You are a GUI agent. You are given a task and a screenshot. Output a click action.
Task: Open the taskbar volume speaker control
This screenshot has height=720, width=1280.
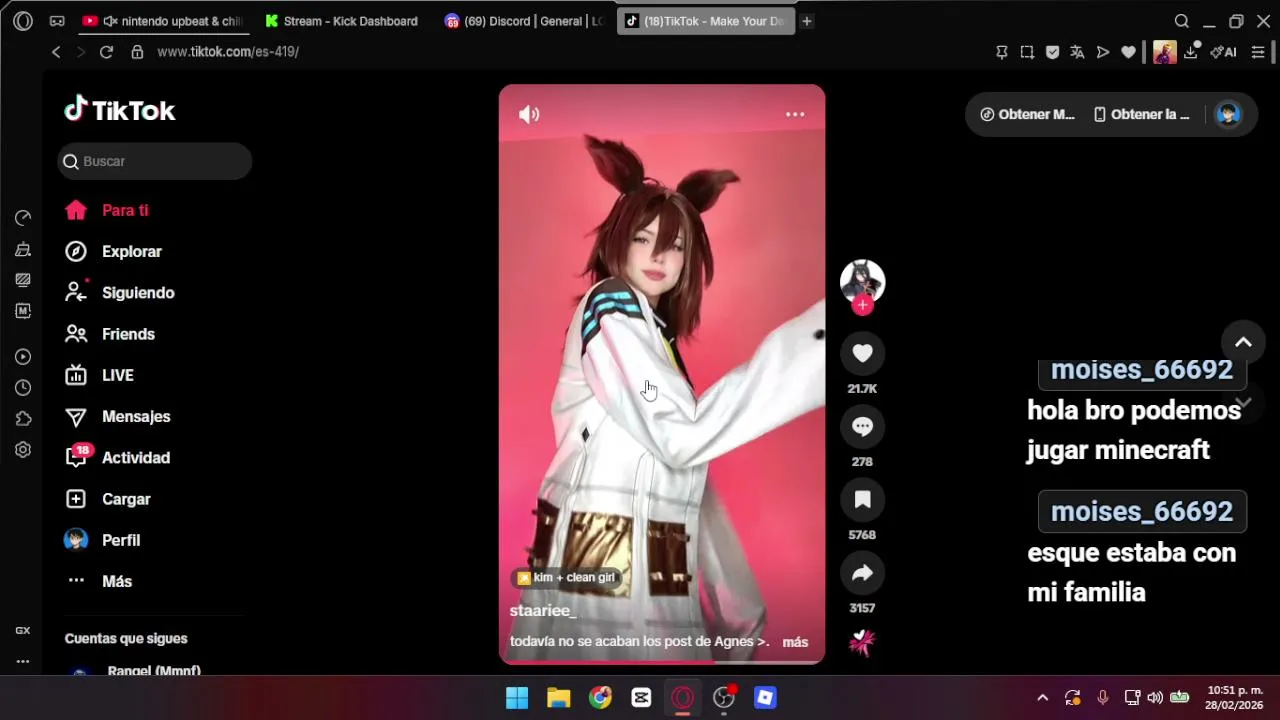[1155, 698]
